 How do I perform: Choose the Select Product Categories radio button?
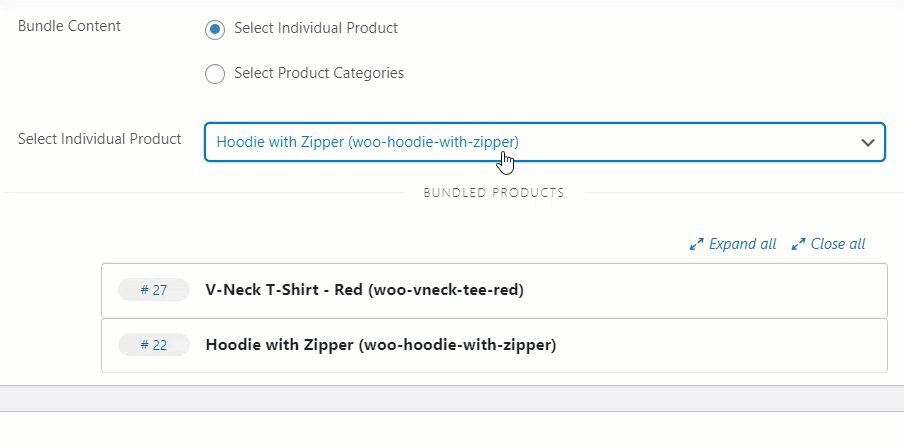coord(215,74)
